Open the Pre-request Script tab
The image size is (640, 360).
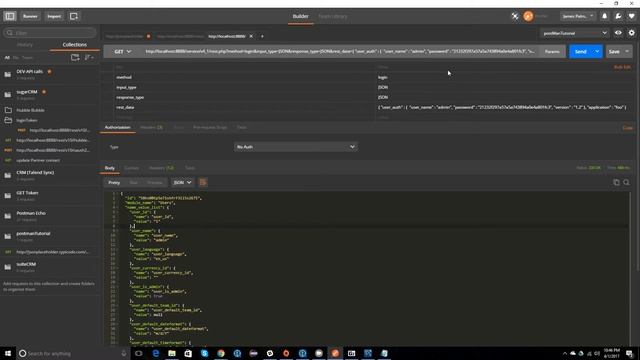point(210,127)
